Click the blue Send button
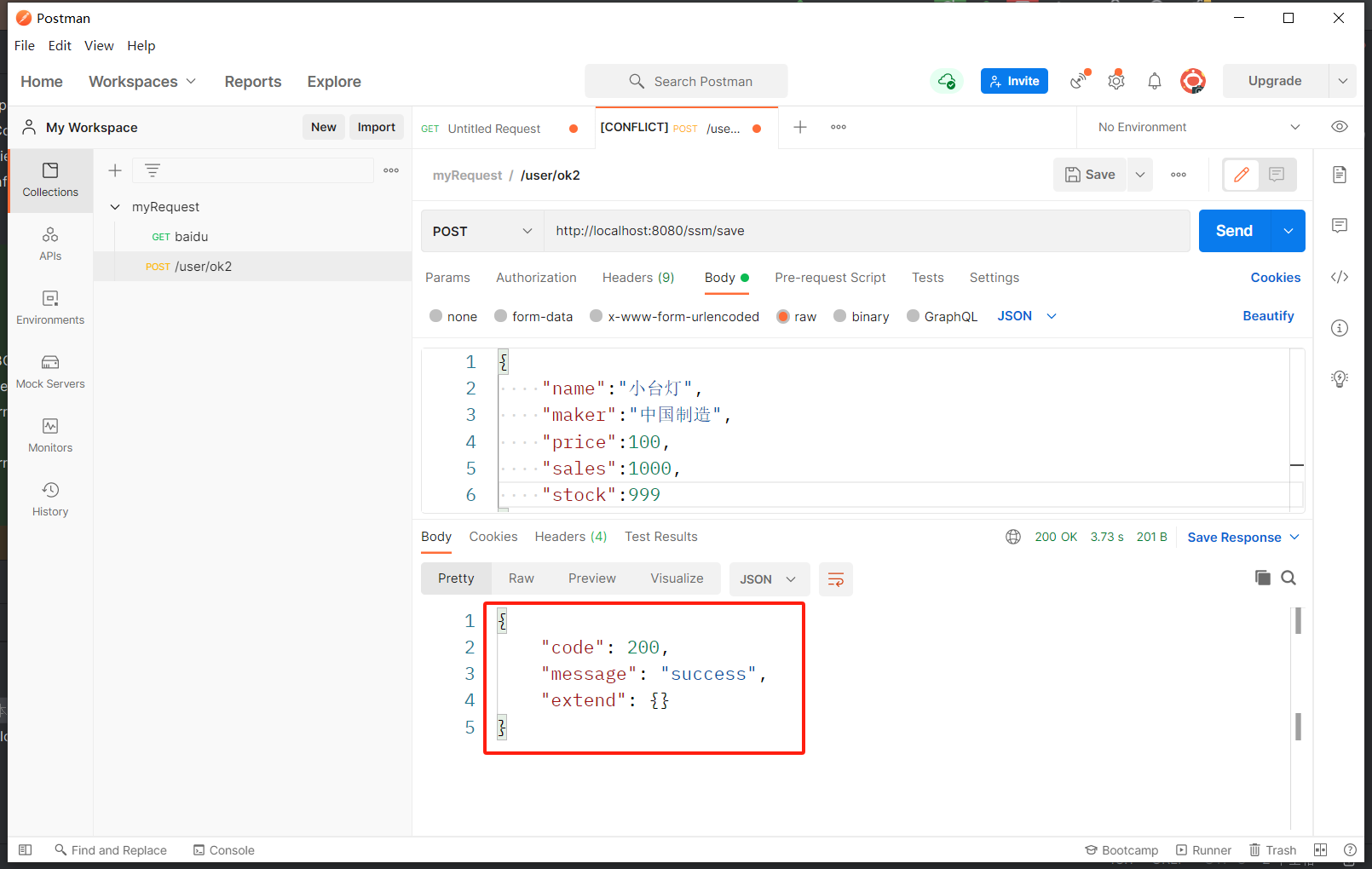1372x869 pixels. [x=1235, y=231]
